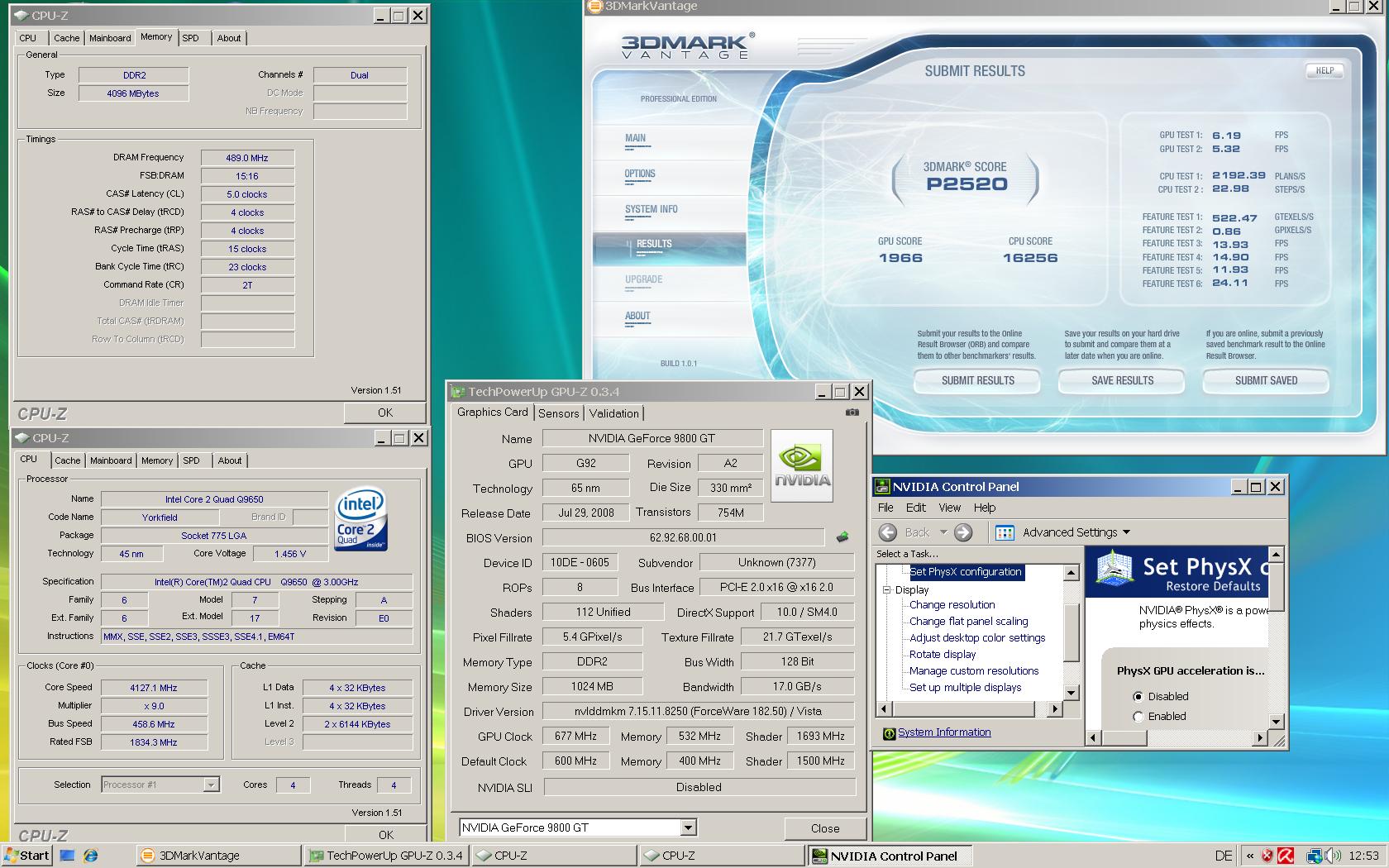Click the NVIDIA Control Panel title bar icon
Screen dimensions: 1389x868
point(882,487)
